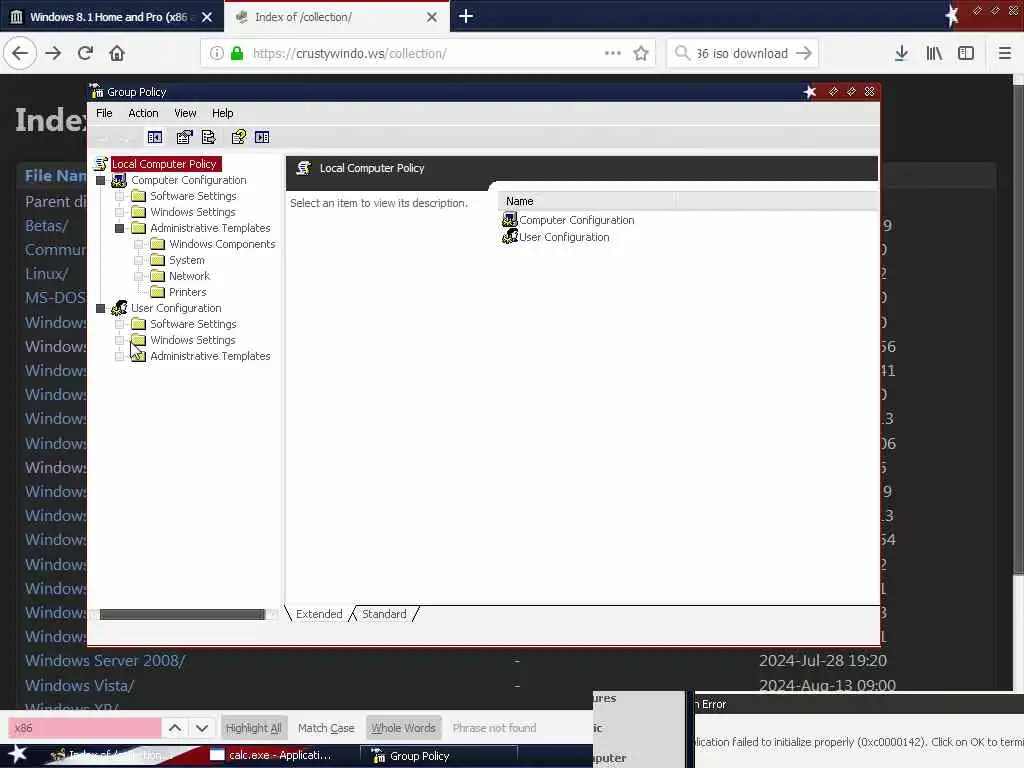This screenshot has height=768, width=1024.
Task: Click Show/Hide Action Pane toolbar icon
Action: (262, 137)
